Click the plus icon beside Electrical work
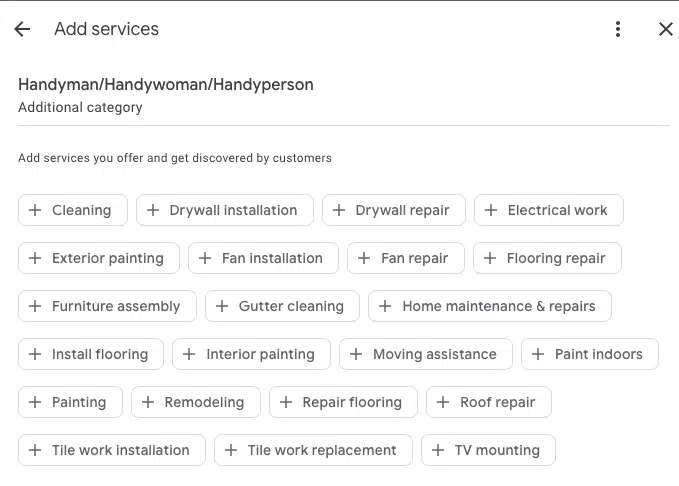The width and height of the screenshot is (679, 486). [491, 210]
